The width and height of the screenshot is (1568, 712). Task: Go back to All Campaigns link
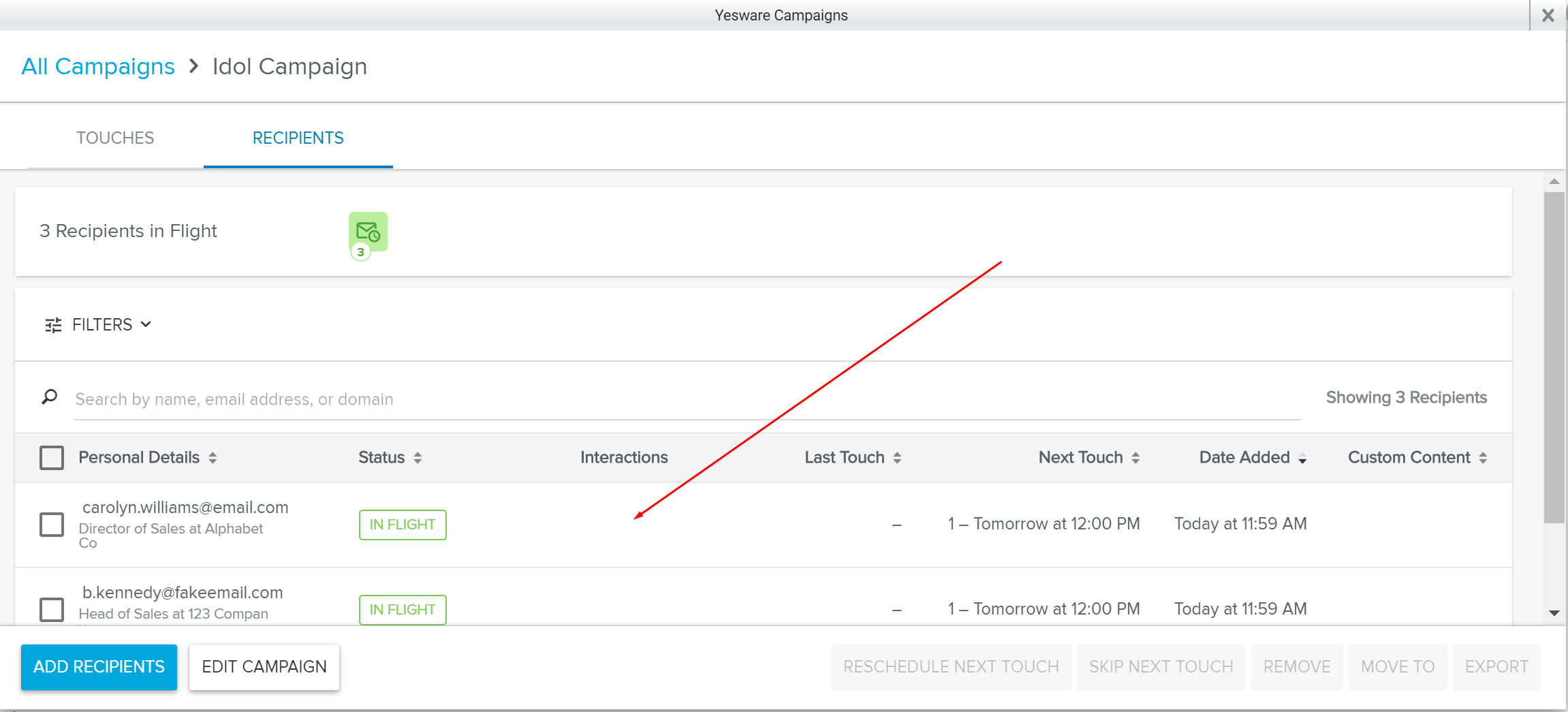tap(98, 67)
